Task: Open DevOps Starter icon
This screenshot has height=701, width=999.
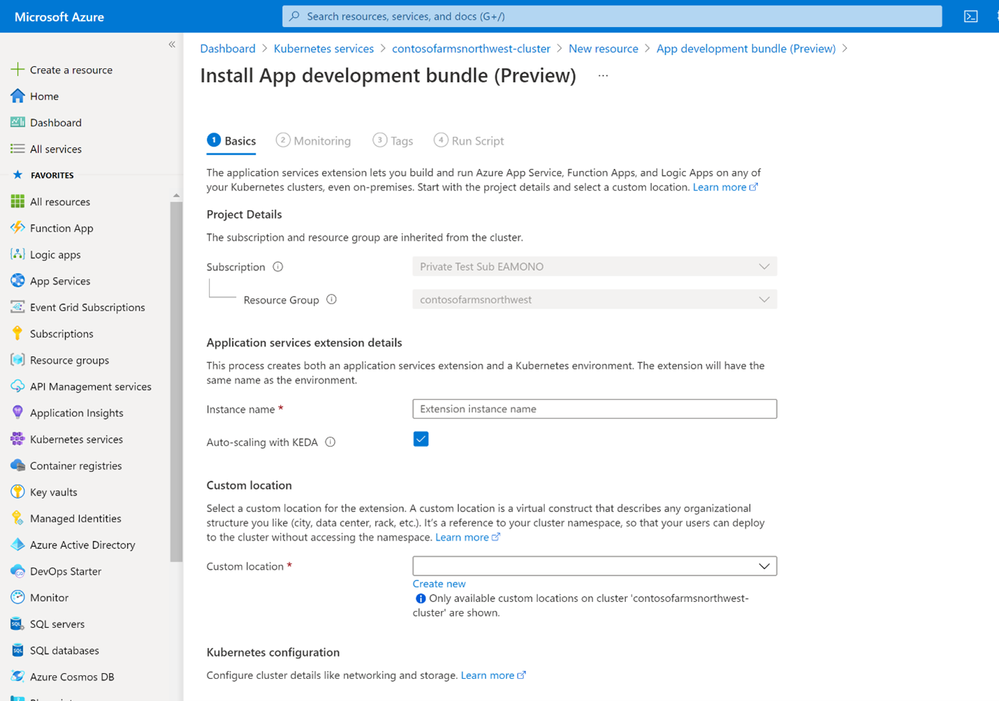Action: click(x=18, y=571)
